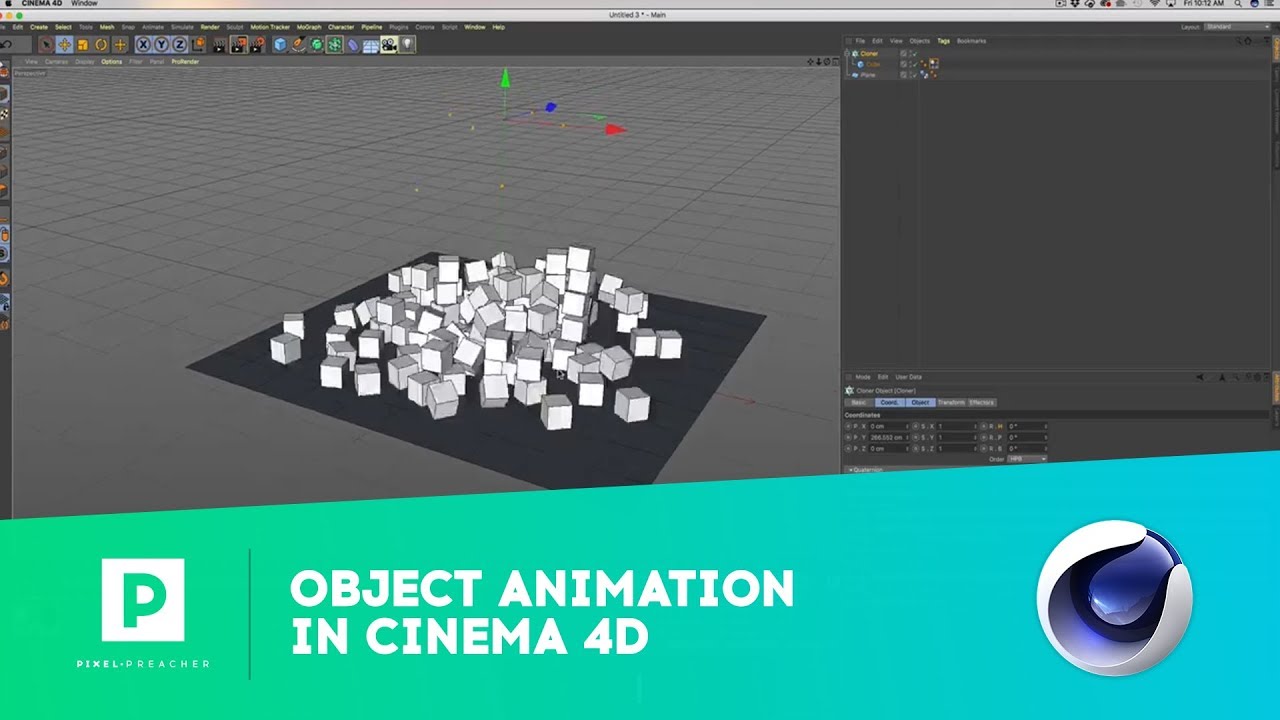
Task: Toggle the Z axis lock
Action: coord(180,44)
